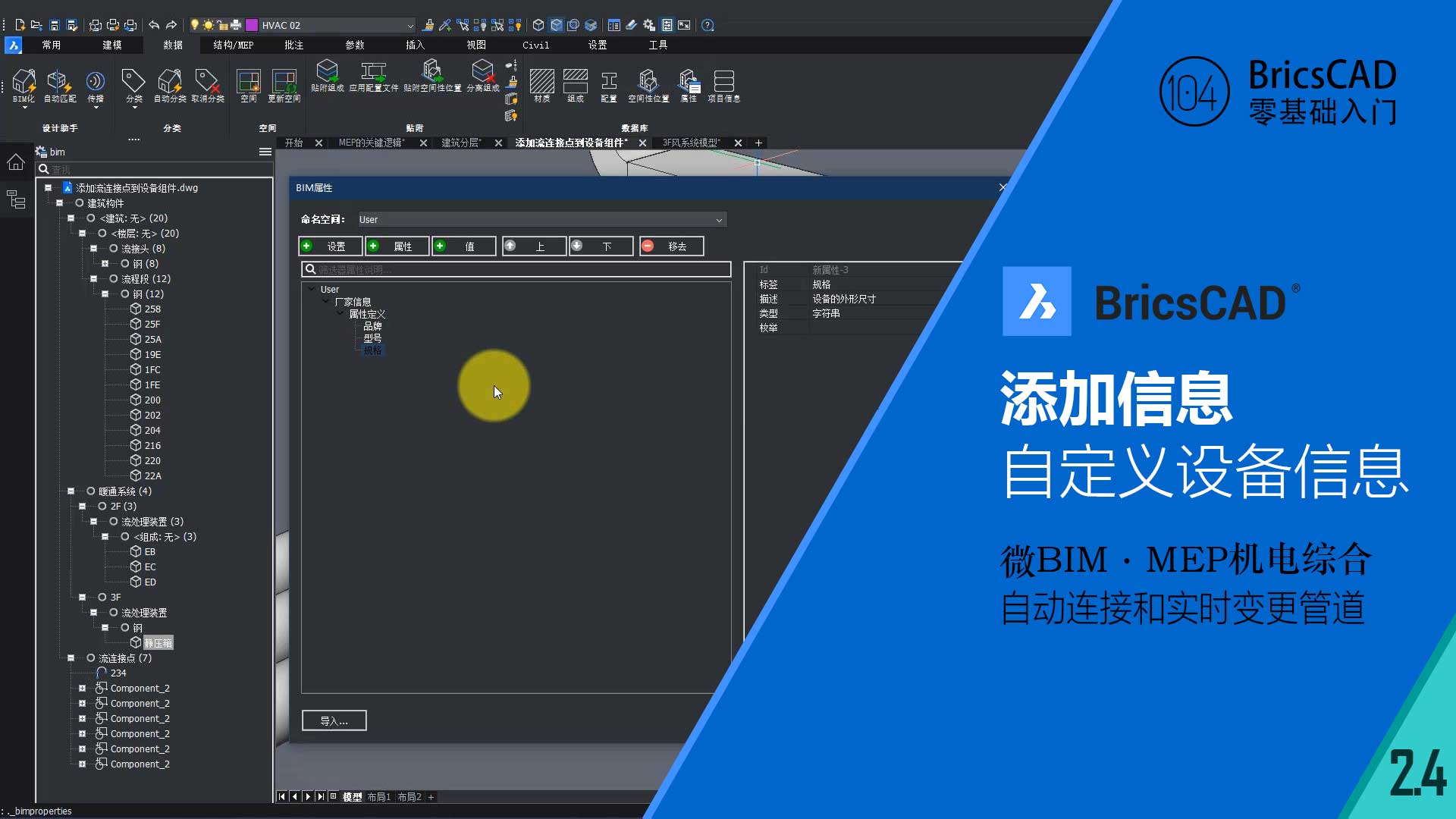This screenshot has height=819, width=1456.
Task: Toggle the layer lock icon
Action: click(x=222, y=25)
